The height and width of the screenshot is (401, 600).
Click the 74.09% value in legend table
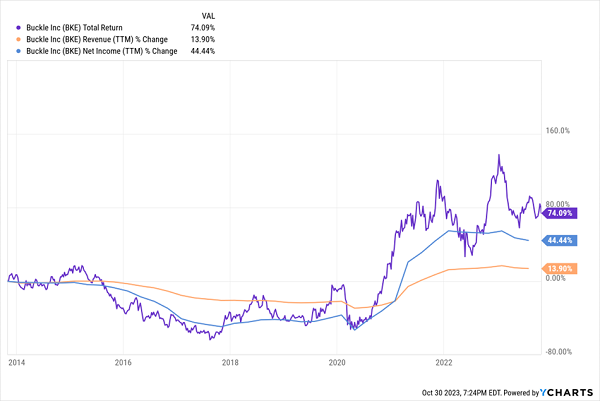pos(203,28)
